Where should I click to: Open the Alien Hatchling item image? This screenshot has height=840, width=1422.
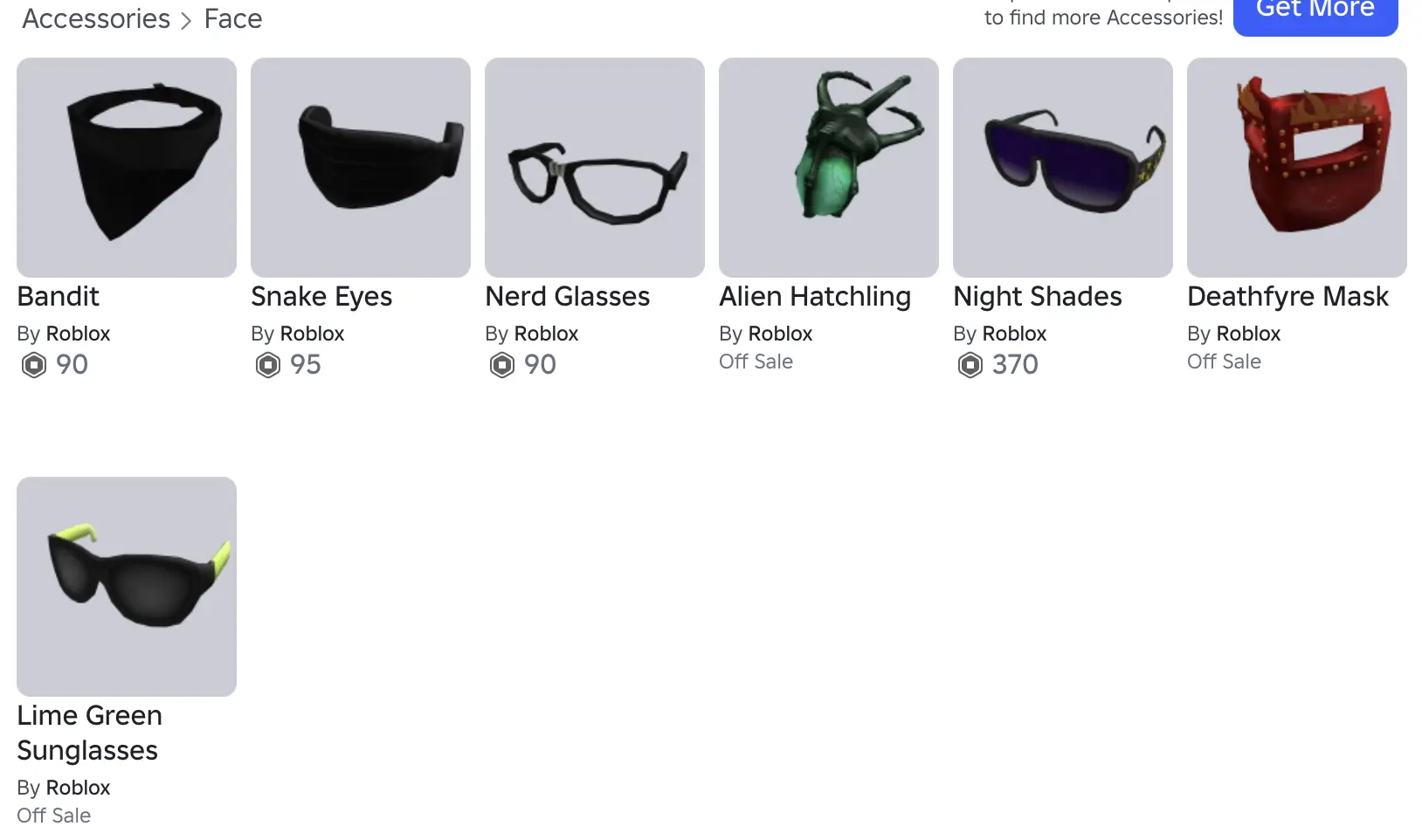pos(829,168)
